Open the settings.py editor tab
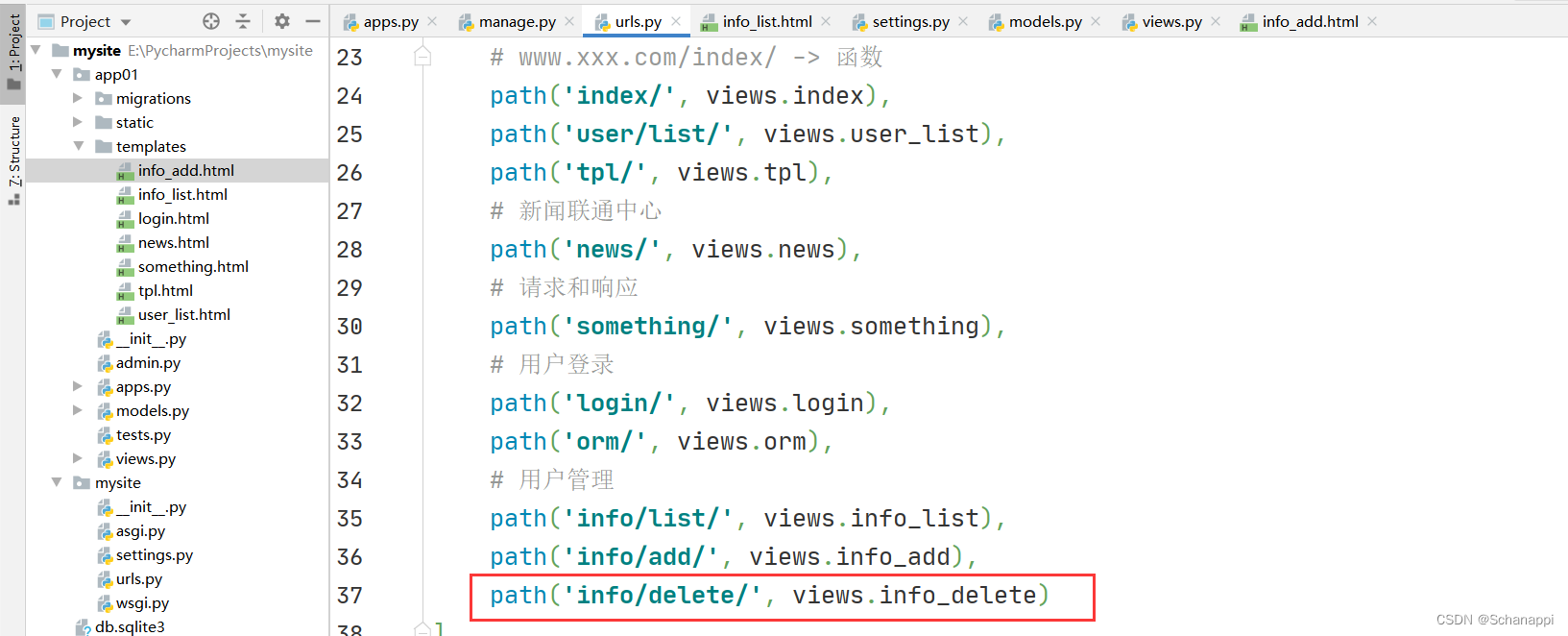The width and height of the screenshot is (1568, 636). (911, 21)
